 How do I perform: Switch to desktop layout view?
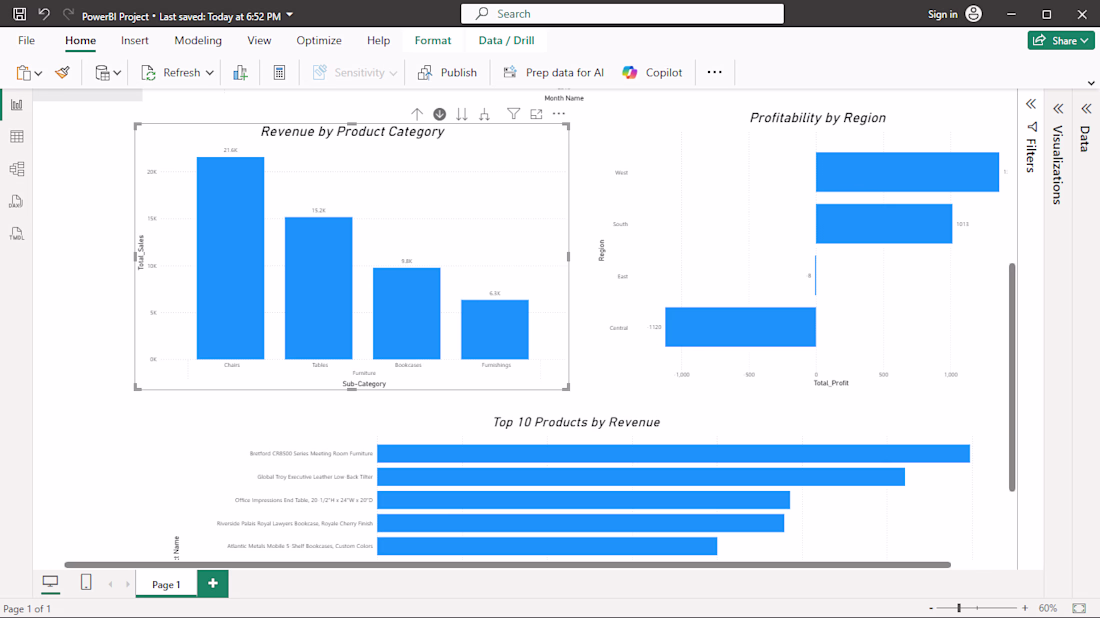pos(50,582)
